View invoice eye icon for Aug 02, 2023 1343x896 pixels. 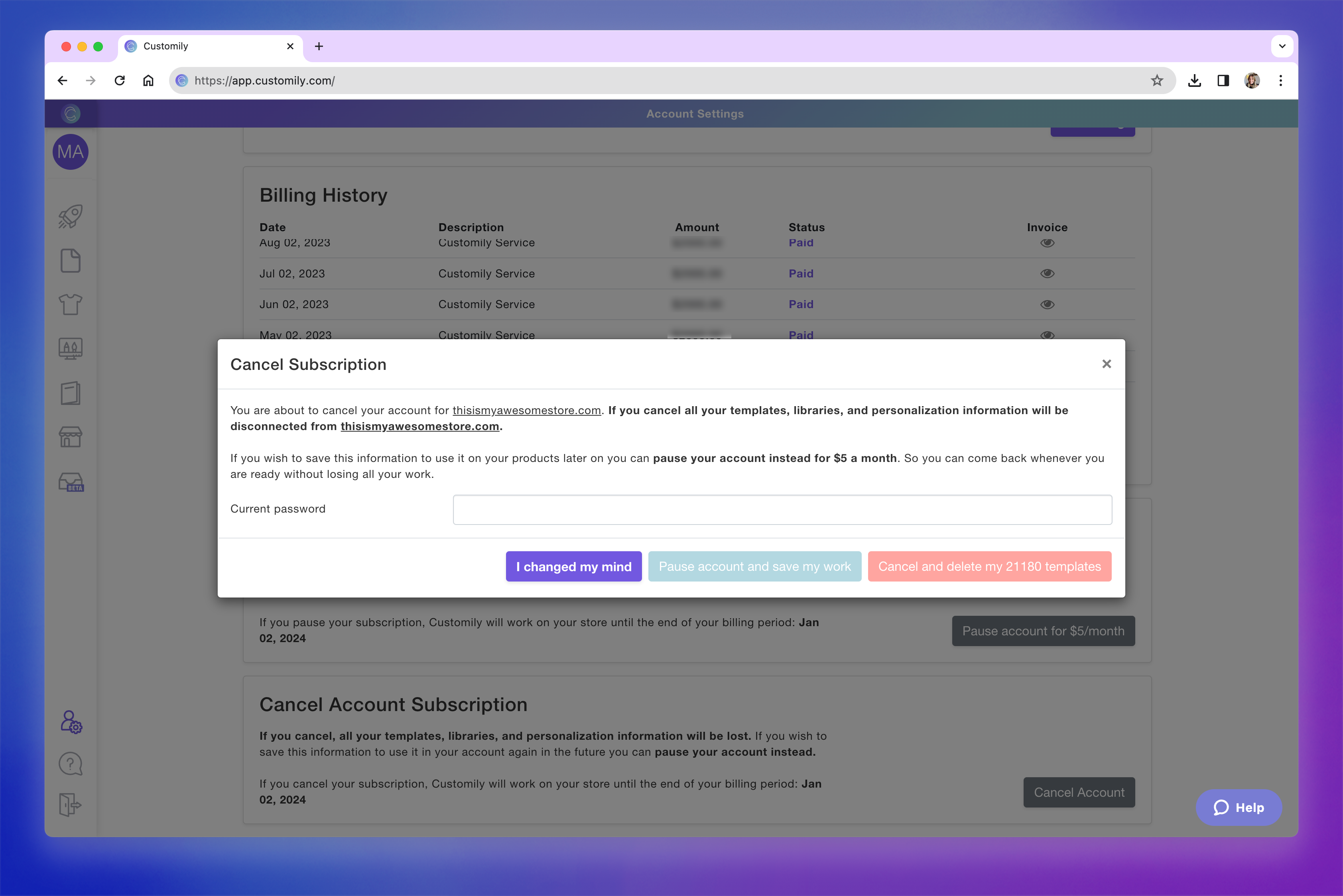pyautogui.click(x=1047, y=243)
